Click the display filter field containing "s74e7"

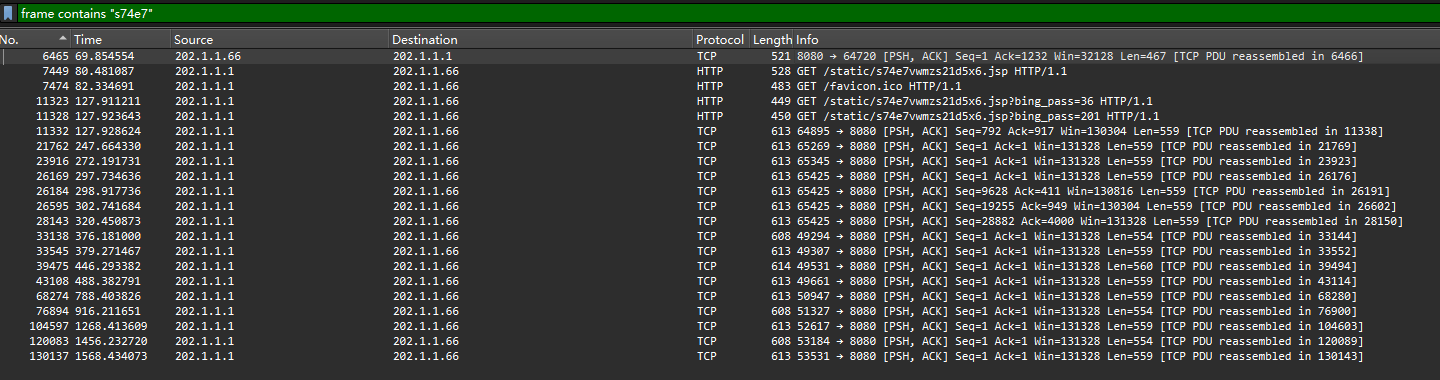pyautogui.click(x=728, y=15)
